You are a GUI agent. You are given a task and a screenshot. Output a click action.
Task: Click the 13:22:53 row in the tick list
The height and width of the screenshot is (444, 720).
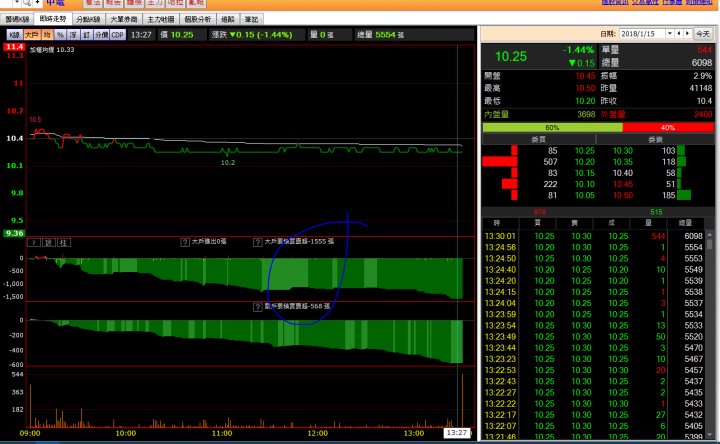coord(594,370)
